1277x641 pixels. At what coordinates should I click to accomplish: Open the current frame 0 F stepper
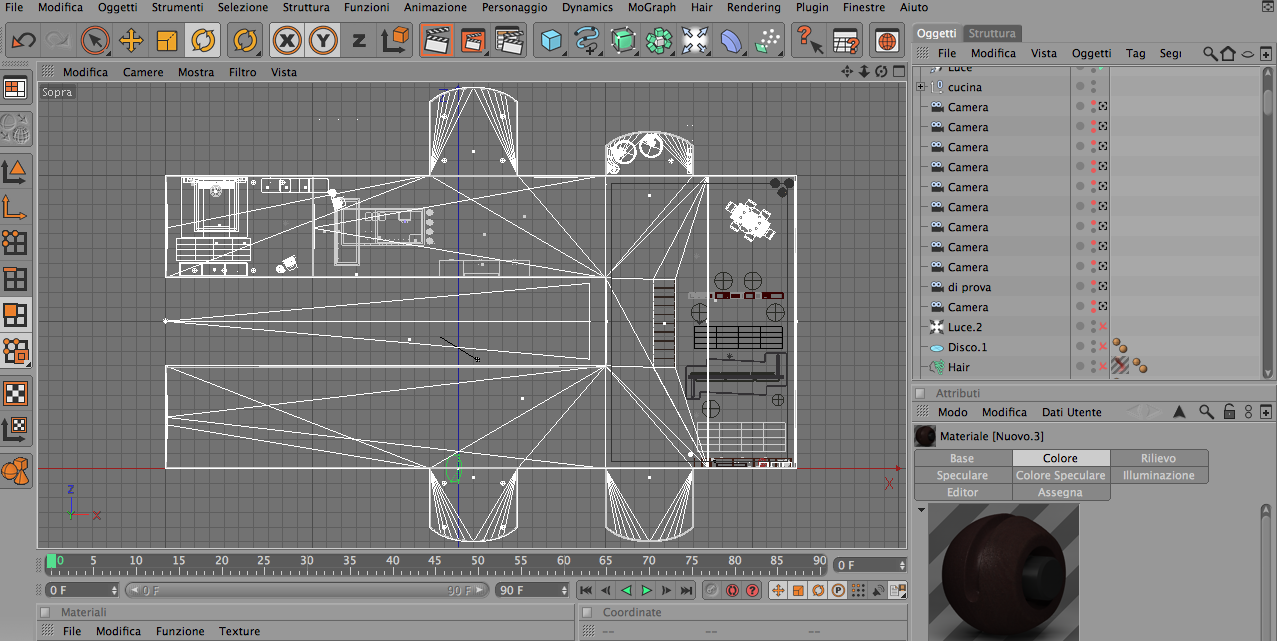click(x=870, y=565)
